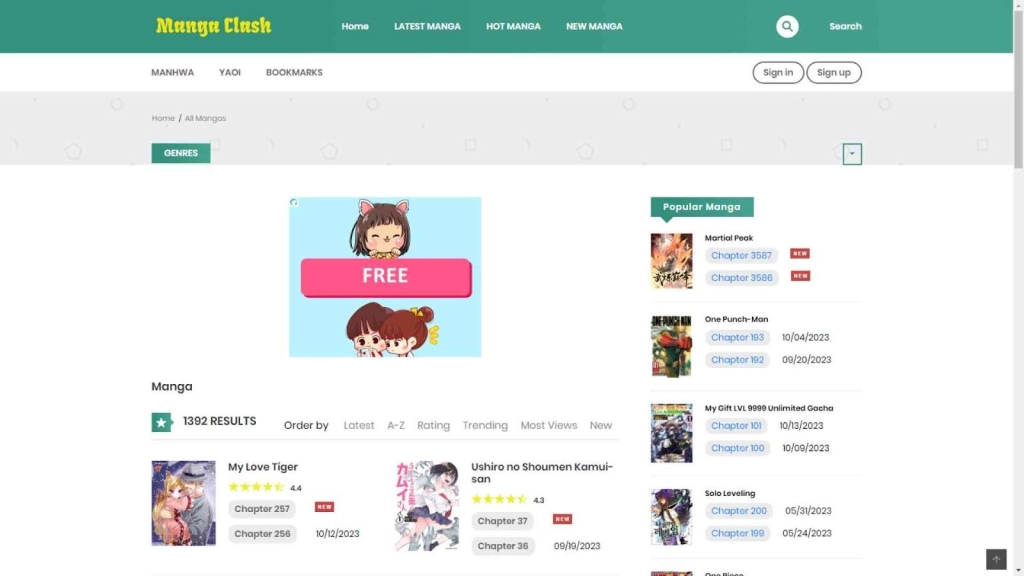The image size is (1024, 576).
Task: Click the Sign in button
Action: pos(778,72)
